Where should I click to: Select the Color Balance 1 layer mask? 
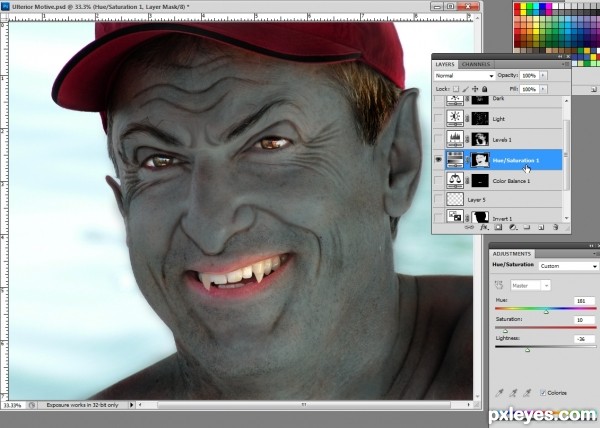click(480, 181)
